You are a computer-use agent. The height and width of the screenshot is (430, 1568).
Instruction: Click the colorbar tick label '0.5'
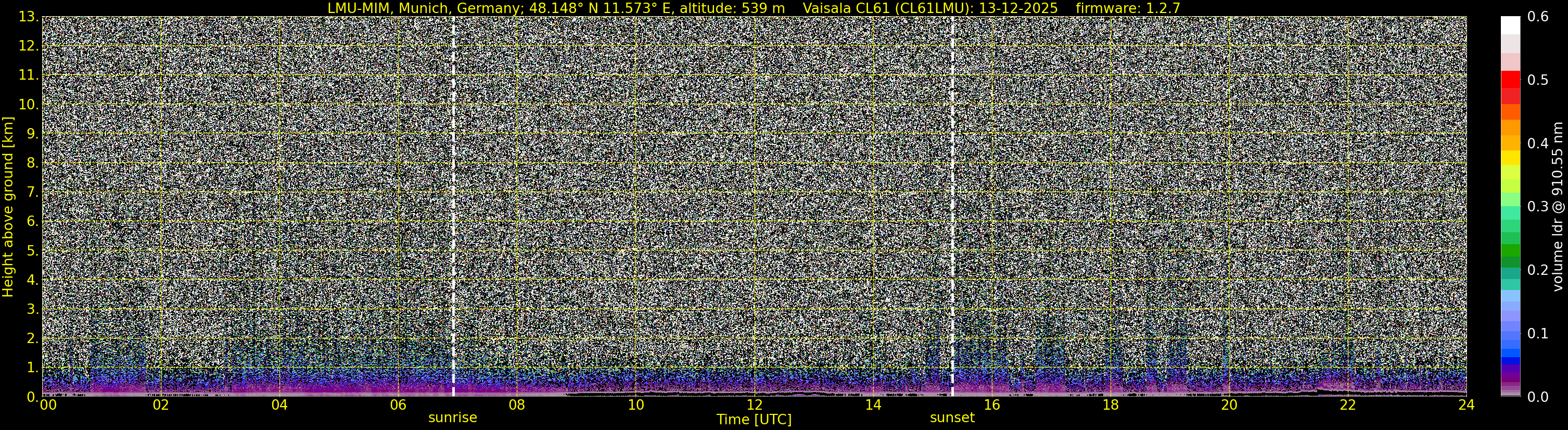1538,80
